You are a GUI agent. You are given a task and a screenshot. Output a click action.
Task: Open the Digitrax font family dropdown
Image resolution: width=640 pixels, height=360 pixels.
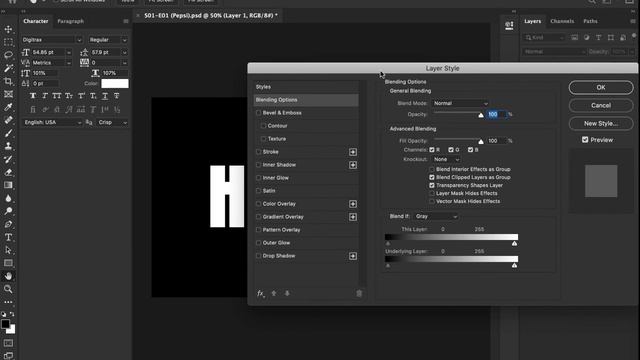point(52,40)
